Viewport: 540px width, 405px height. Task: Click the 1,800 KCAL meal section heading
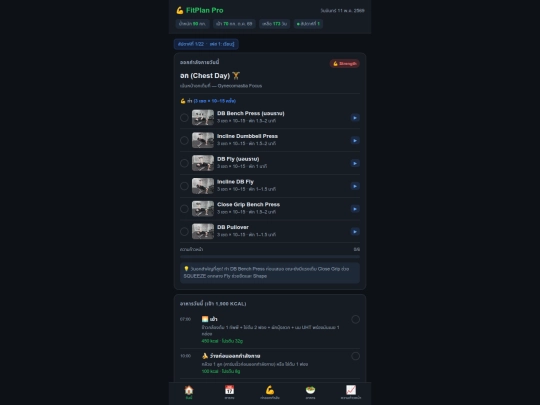click(x=213, y=304)
